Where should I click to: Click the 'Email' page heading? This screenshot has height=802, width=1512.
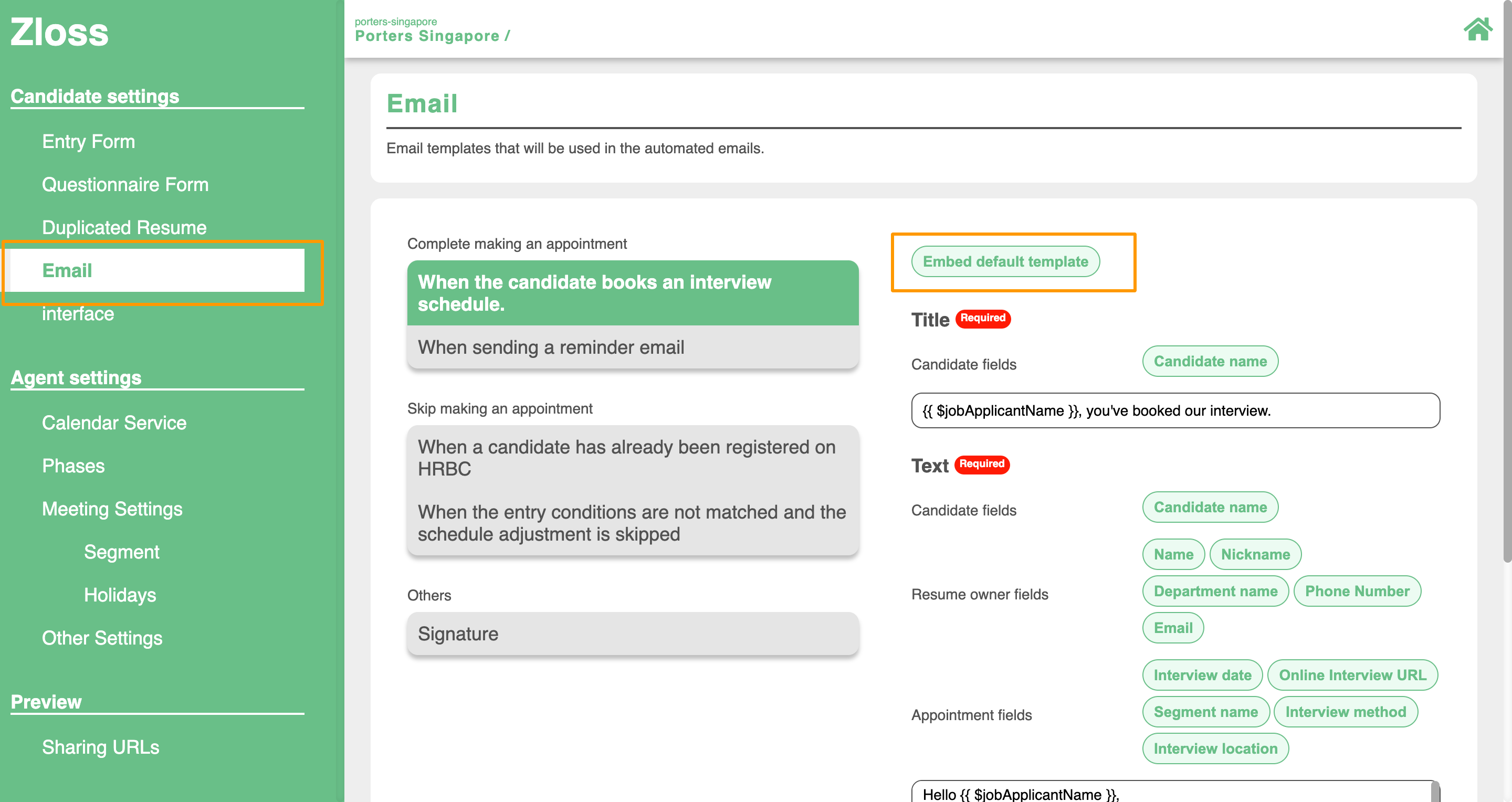pyautogui.click(x=422, y=103)
